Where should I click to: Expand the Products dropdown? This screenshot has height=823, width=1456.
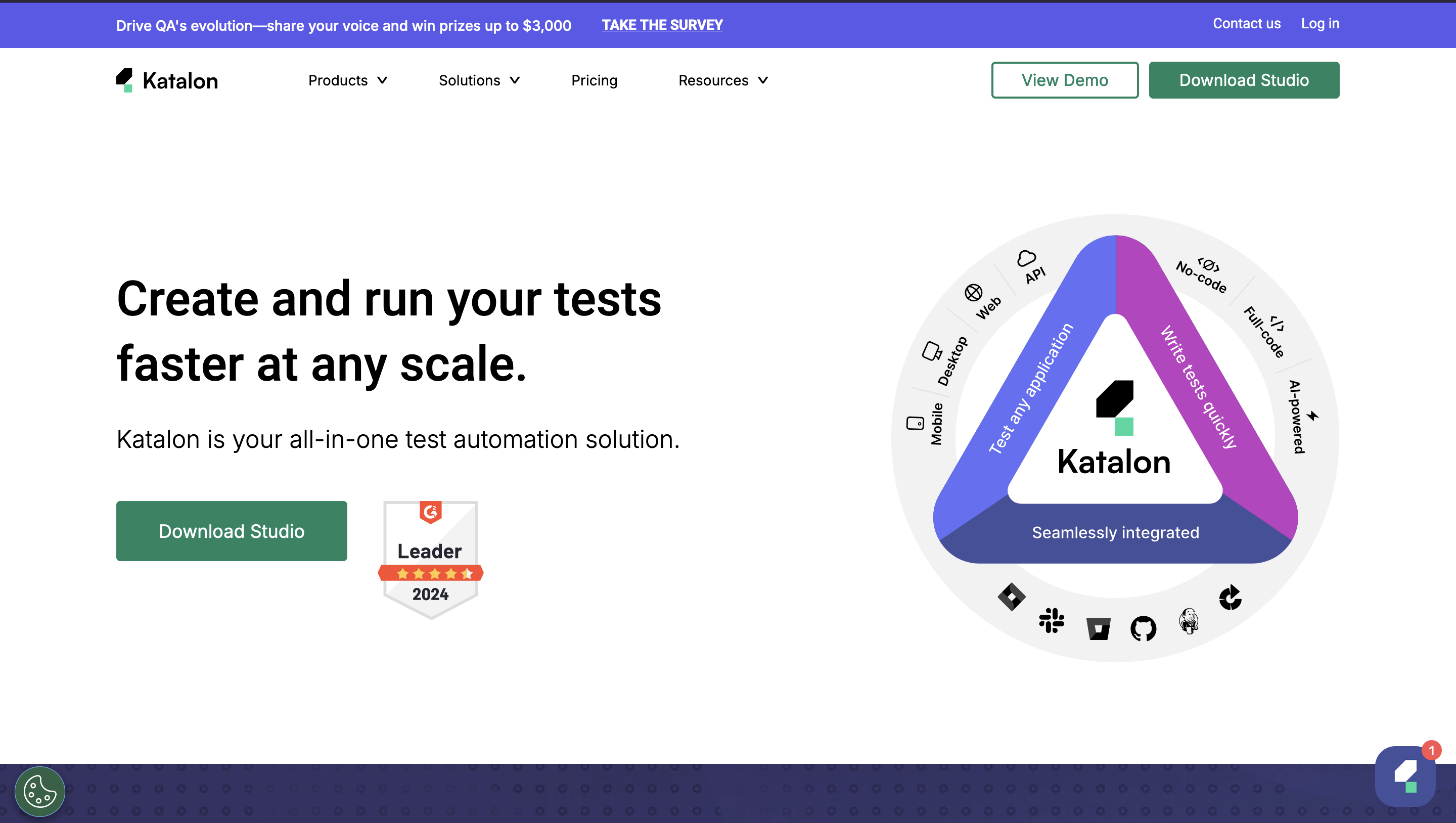tap(346, 80)
